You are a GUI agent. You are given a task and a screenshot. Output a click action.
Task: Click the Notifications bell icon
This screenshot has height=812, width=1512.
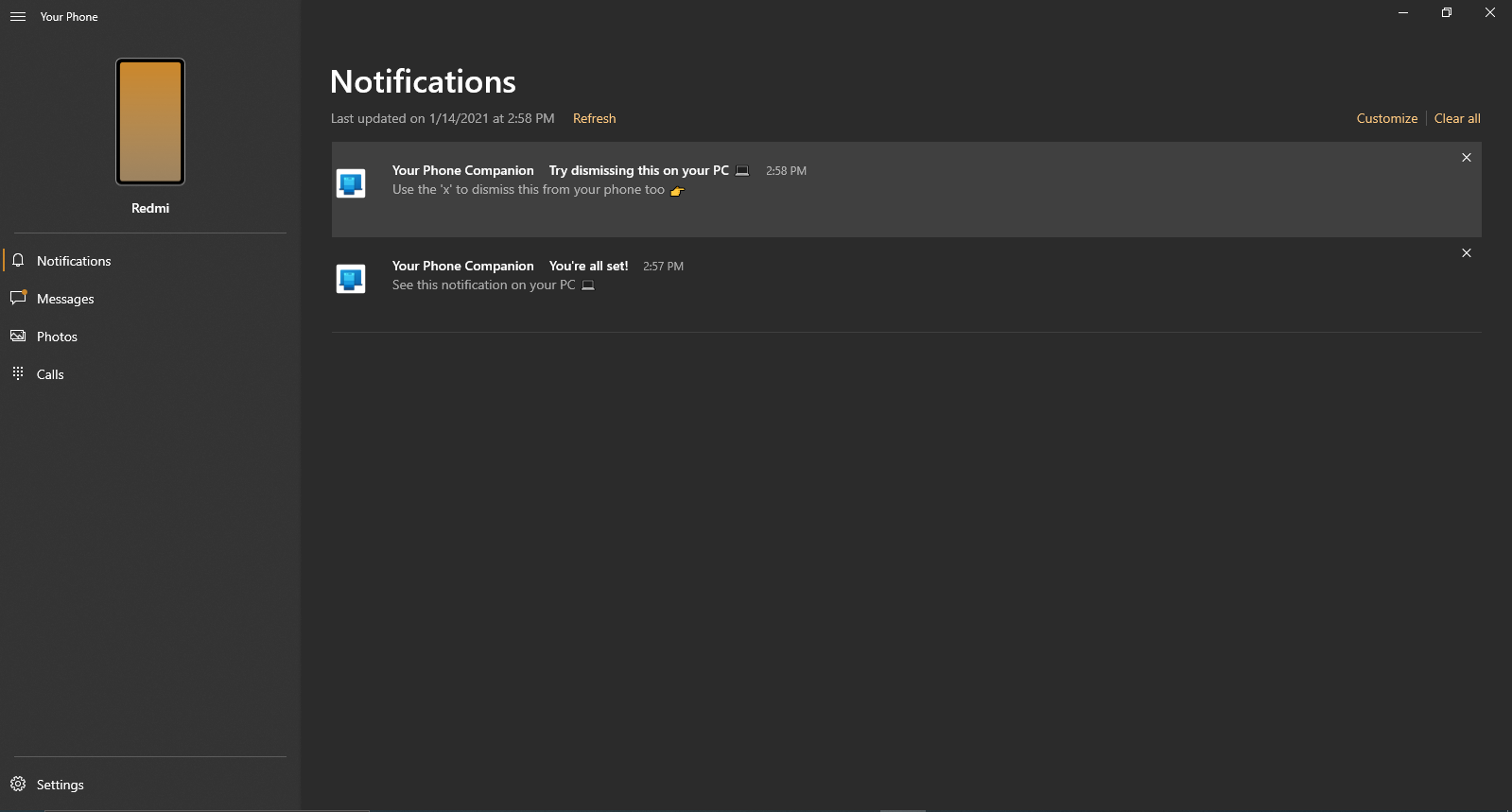tap(18, 260)
